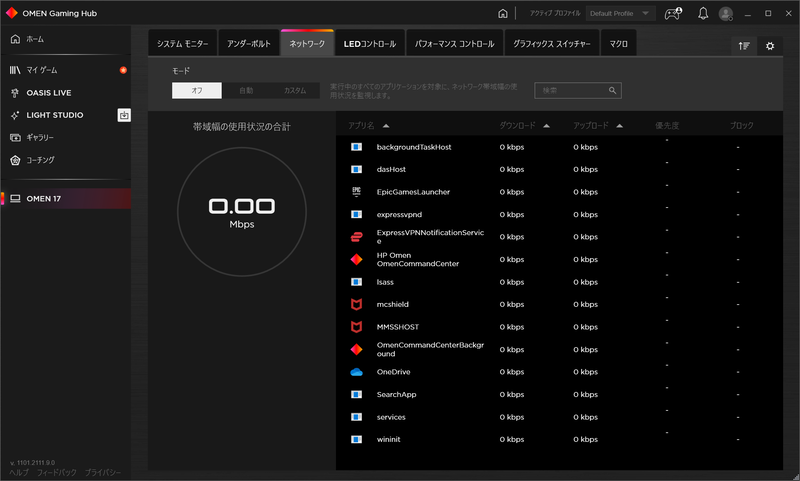The height and width of the screenshot is (481, 800).
Task: Switch to パフォーマンス コントロール tab
Action: point(455,43)
